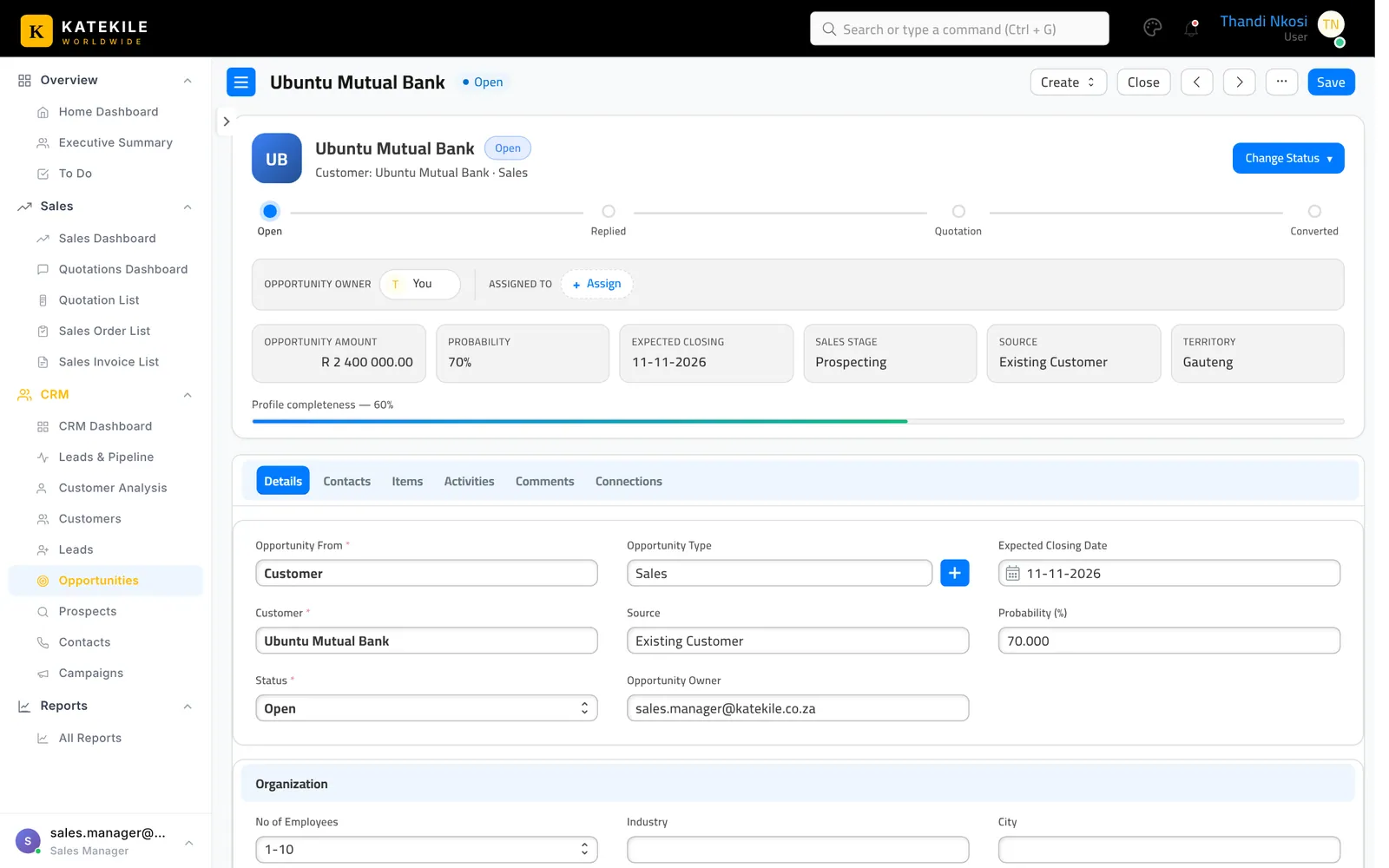This screenshot has width=1389, height=868.
Task: Click the Probability (%) input field
Action: click(x=1168, y=641)
